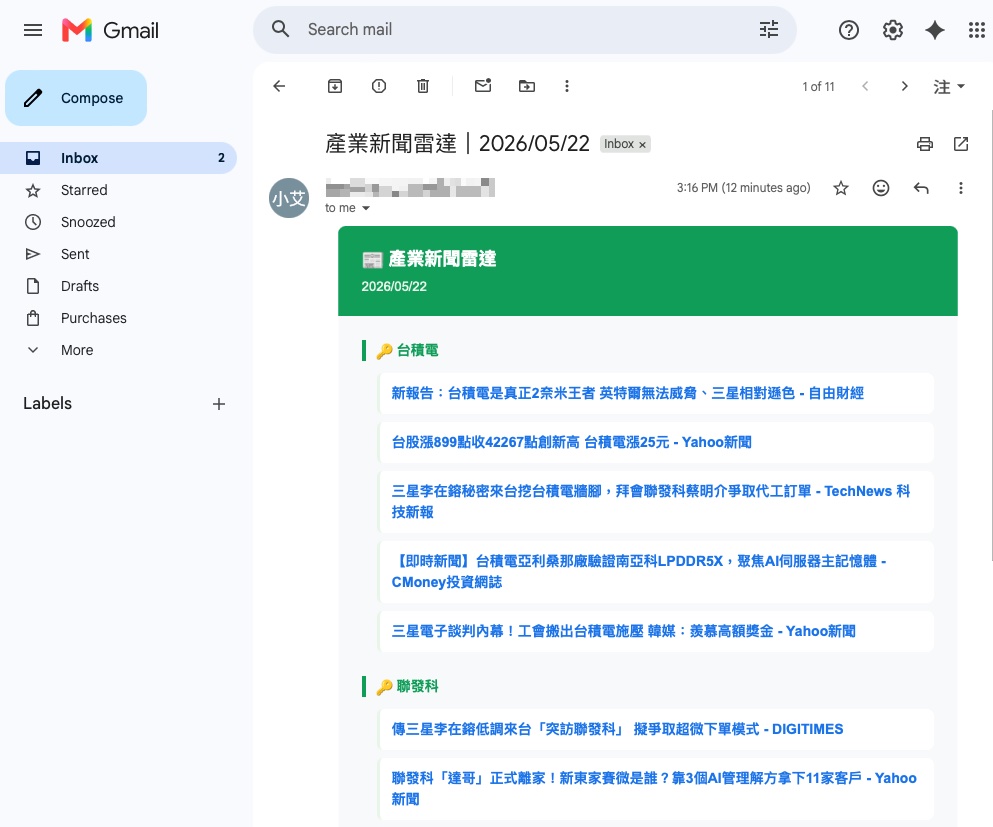
Task: Mark the email as unread
Action: pos(483,85)
